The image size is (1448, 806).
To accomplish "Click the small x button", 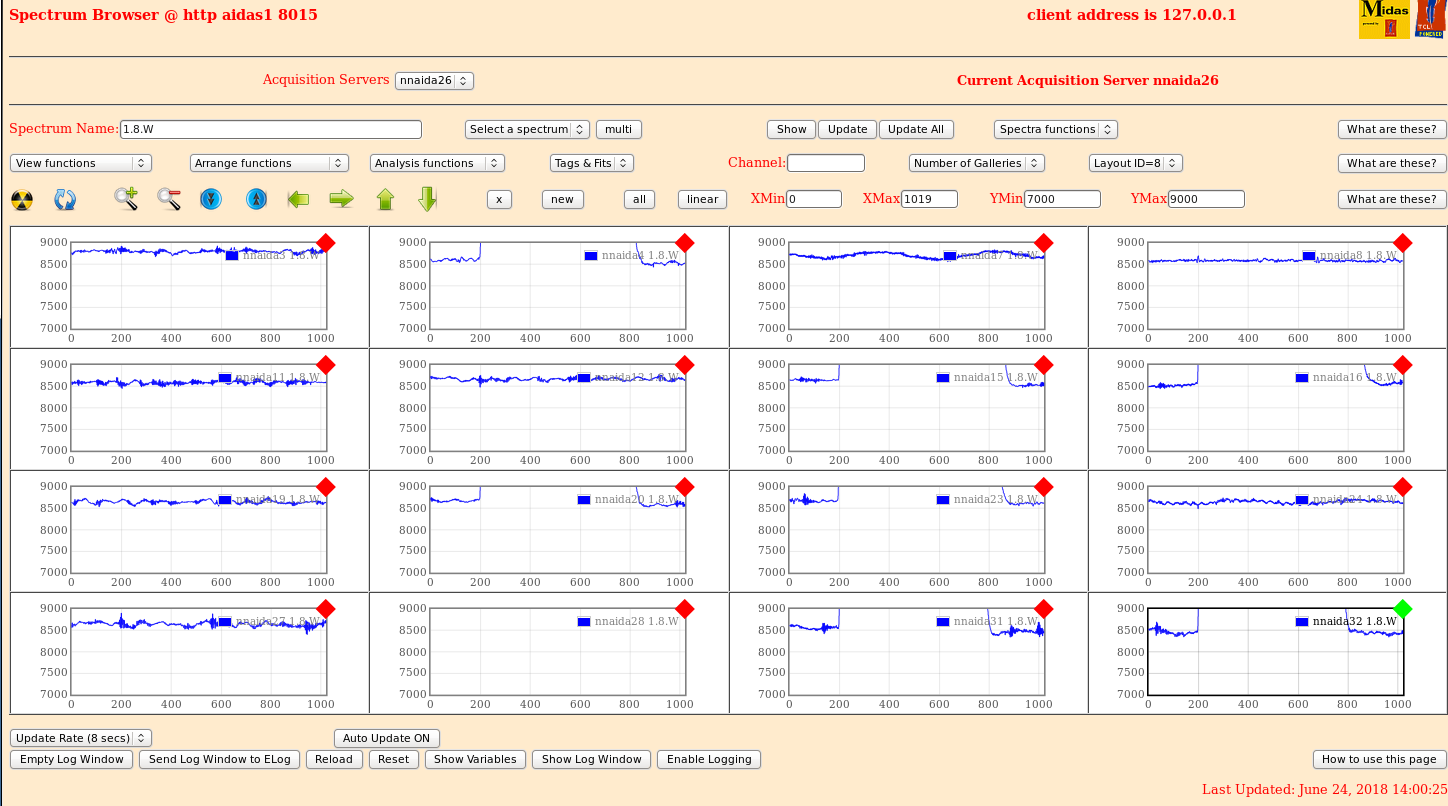I will (499, 199).
